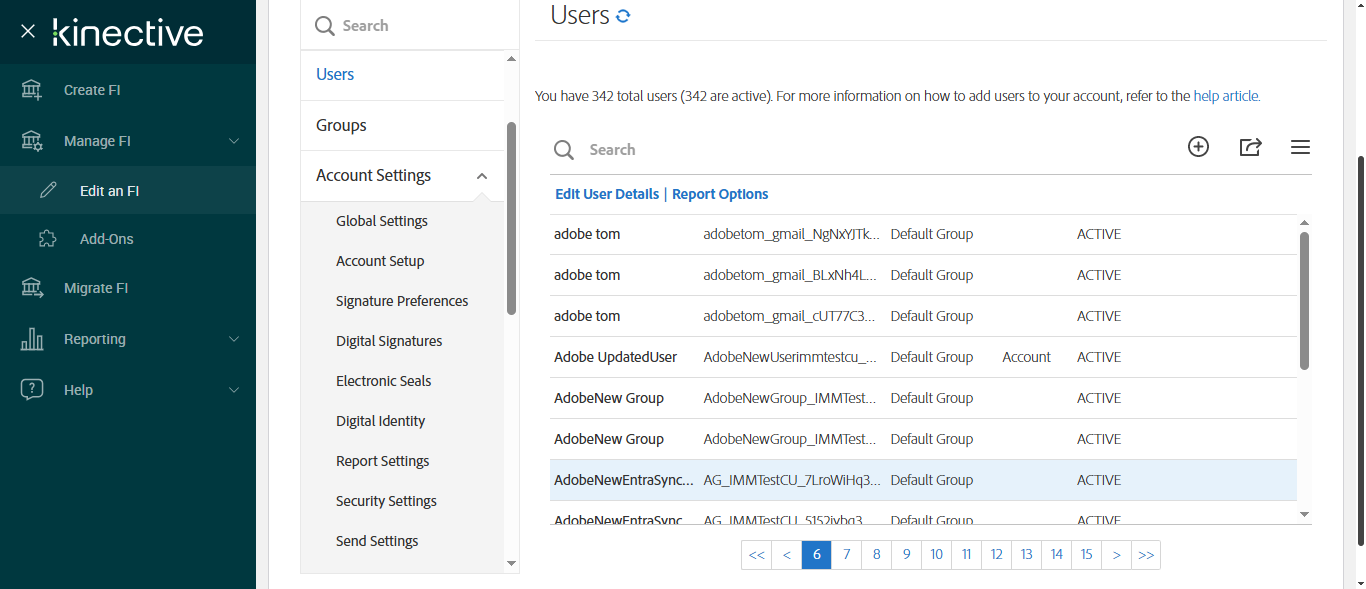This screenshot has height=589, width=1366.
Task: Click the Create FI bank icon
Action: point(32,90)
